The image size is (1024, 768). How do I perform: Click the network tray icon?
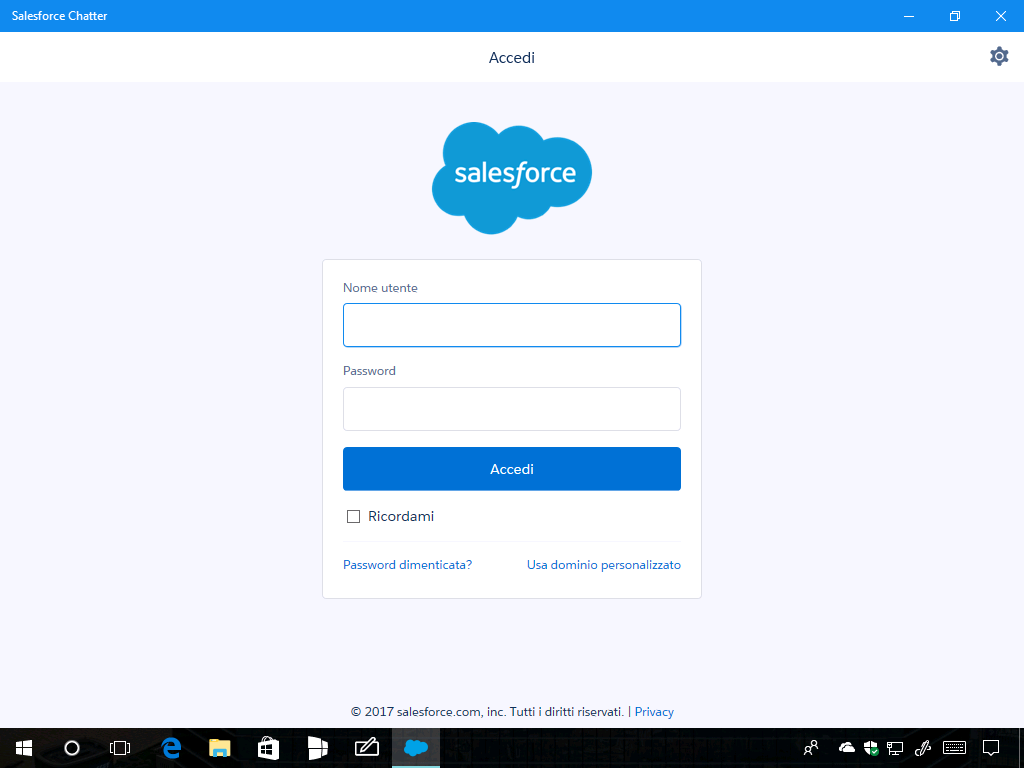pos(895,748)
